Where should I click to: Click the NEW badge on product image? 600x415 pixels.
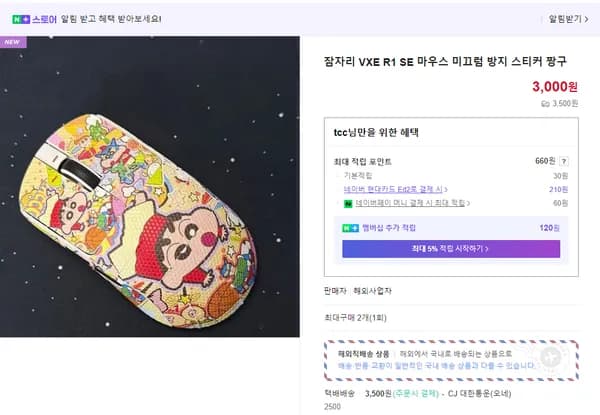tap(13, 42)
